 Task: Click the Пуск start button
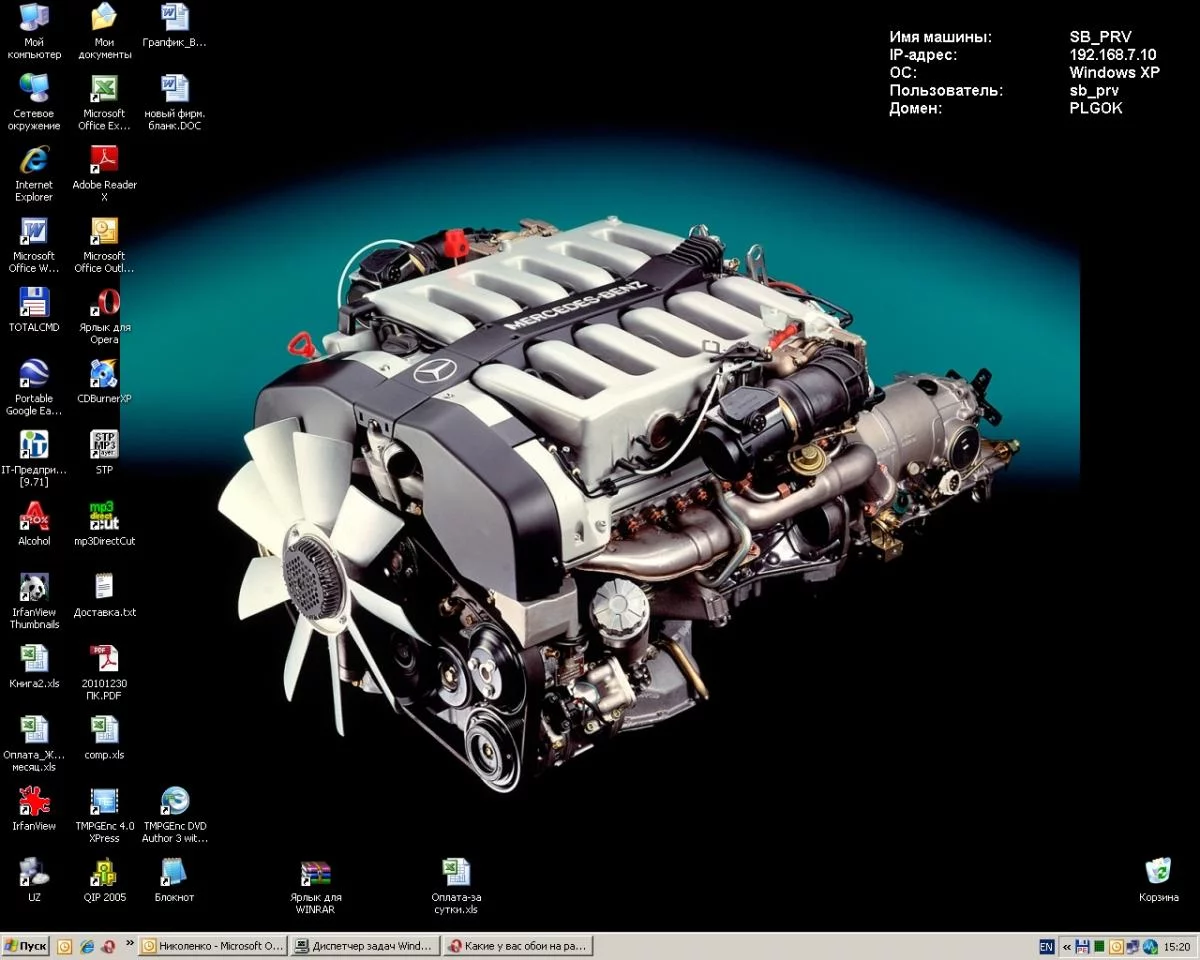(25, 946)
